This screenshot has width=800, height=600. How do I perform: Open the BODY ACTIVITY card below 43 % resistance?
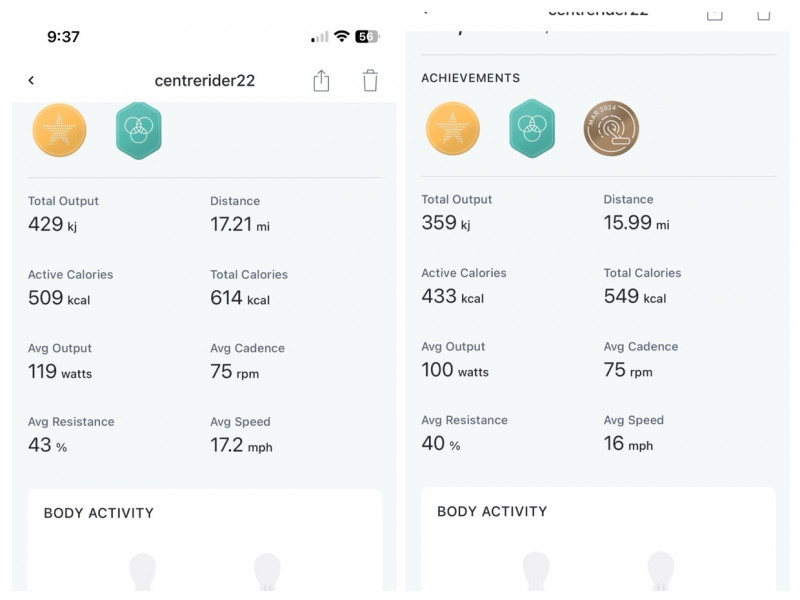(204, 540)
